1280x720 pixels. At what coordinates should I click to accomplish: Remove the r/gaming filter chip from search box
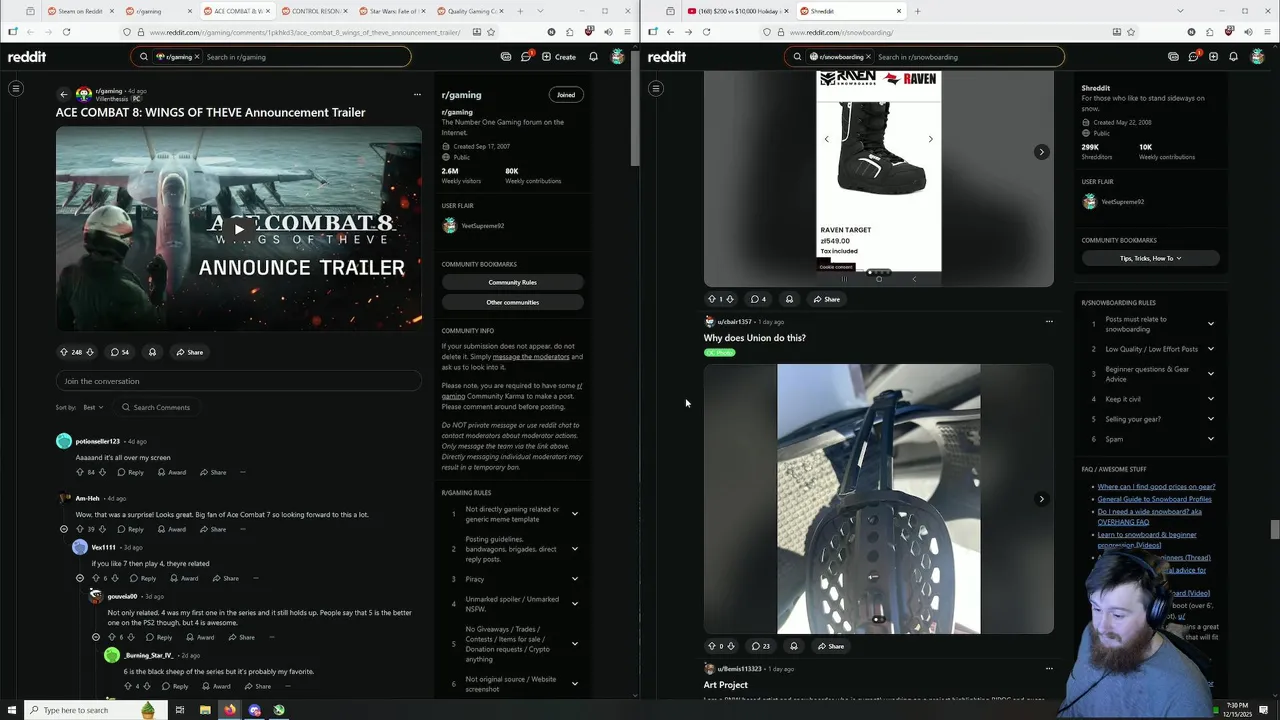(197, 57)
